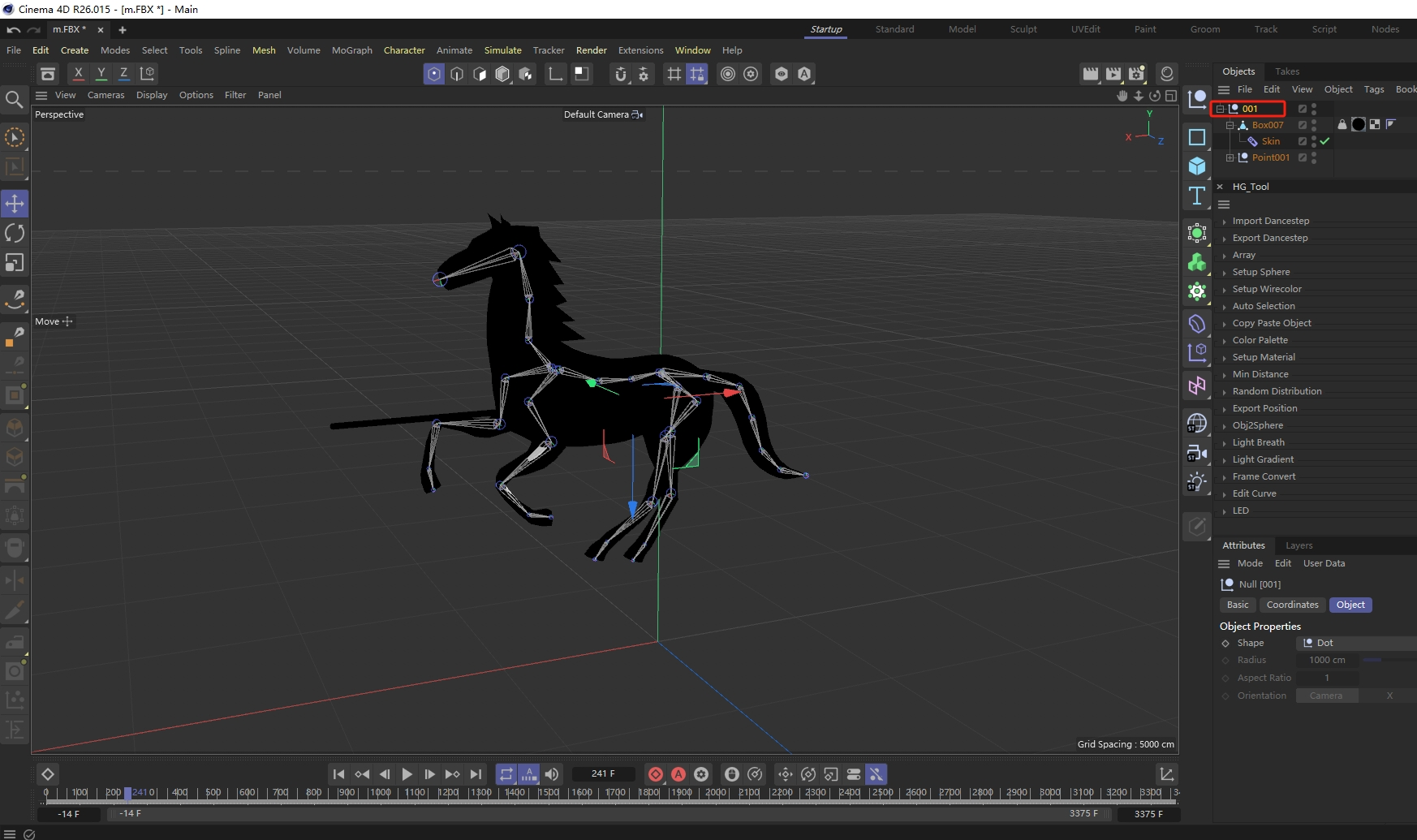The height and width of the screenshot is (840, 1417).
Task: Click the black material tag on Box007
Action: [x=1359, y=124]
